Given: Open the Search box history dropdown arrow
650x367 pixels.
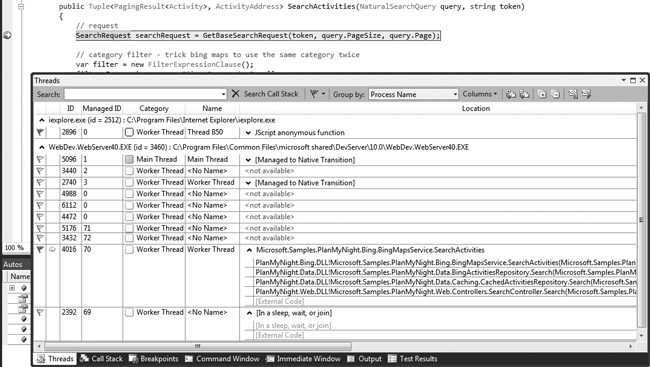Looking at the screenshot, I should 223,94.
